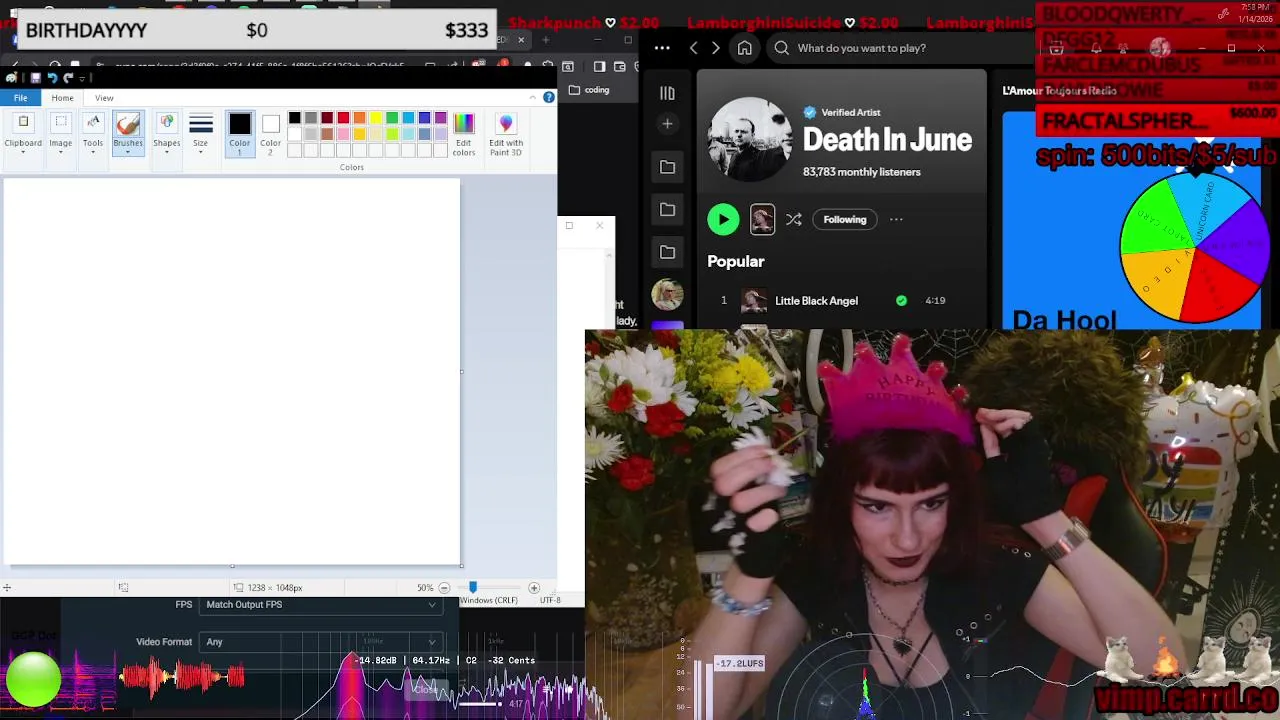
Task: Open the FPS Match Output FPS dropdown
Action: (320, 605)
